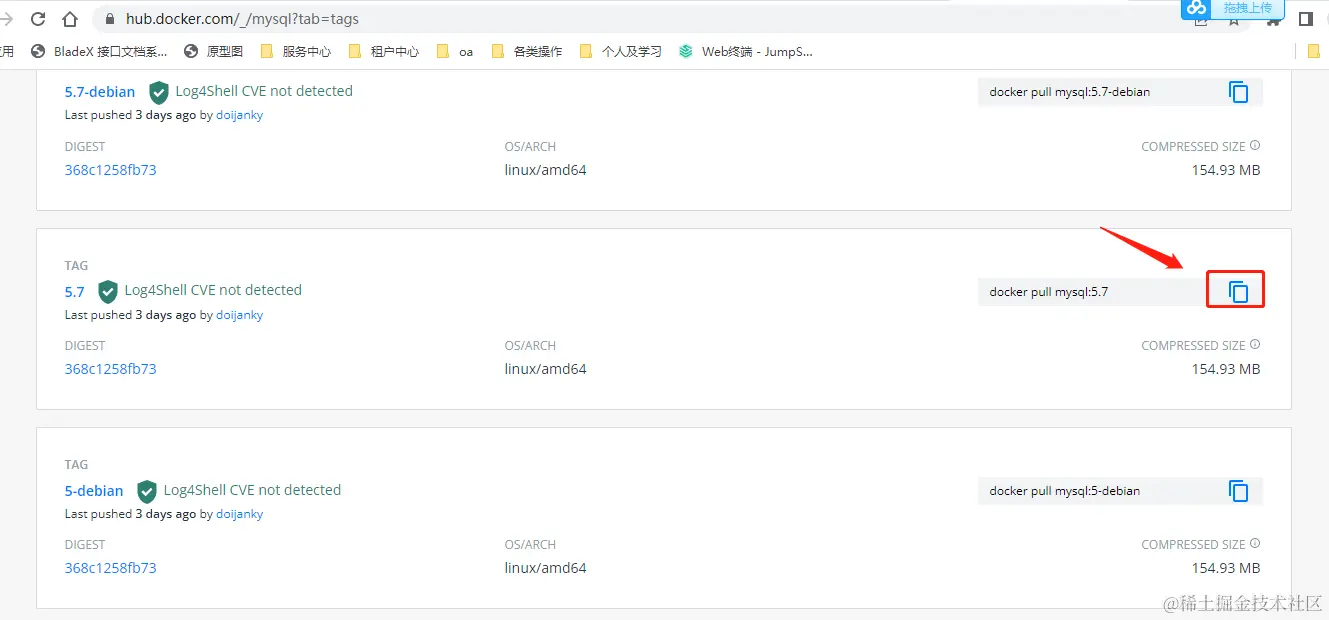Click linux/amd64 in the 5.7-debian card
Viewport: 1329px width, 620px height.
(x=546, y=170)
